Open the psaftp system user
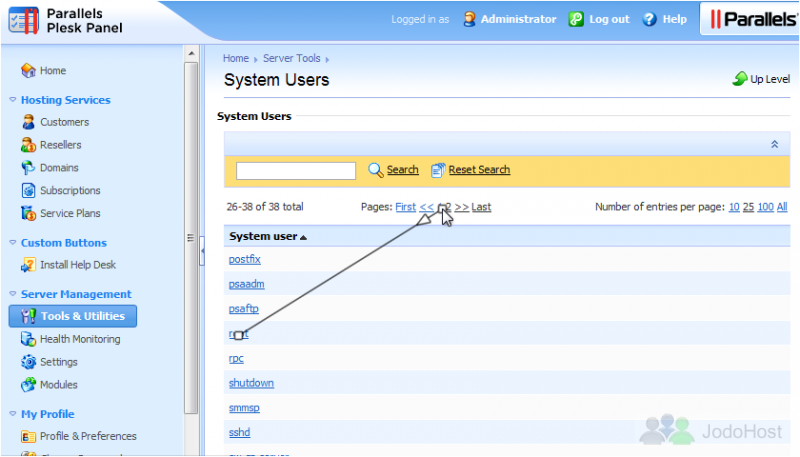Image resolution: width=800 pixels, height=457 pixels. (244, 309)
